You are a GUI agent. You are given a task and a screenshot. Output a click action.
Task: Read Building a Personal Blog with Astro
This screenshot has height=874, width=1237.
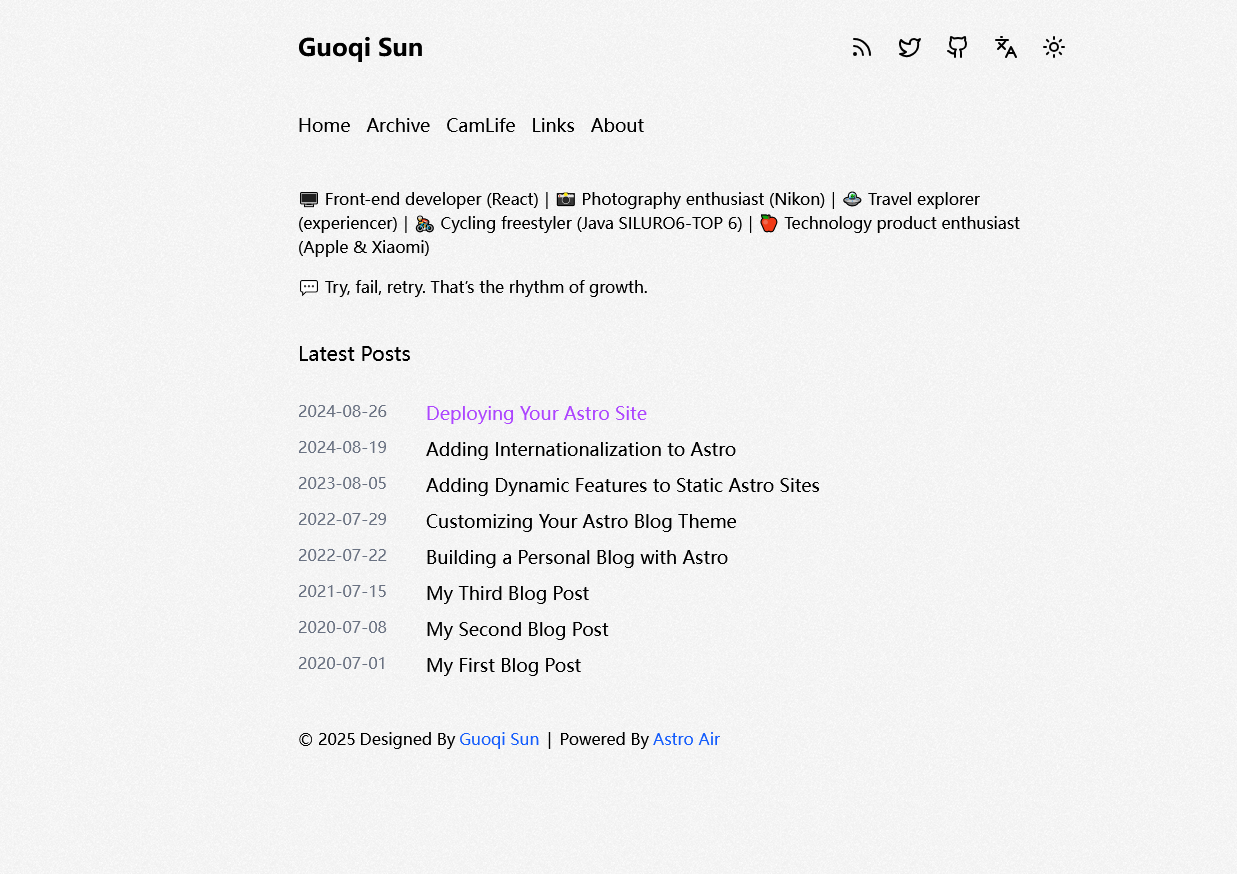pyautogui.click(x=576, y=557)
